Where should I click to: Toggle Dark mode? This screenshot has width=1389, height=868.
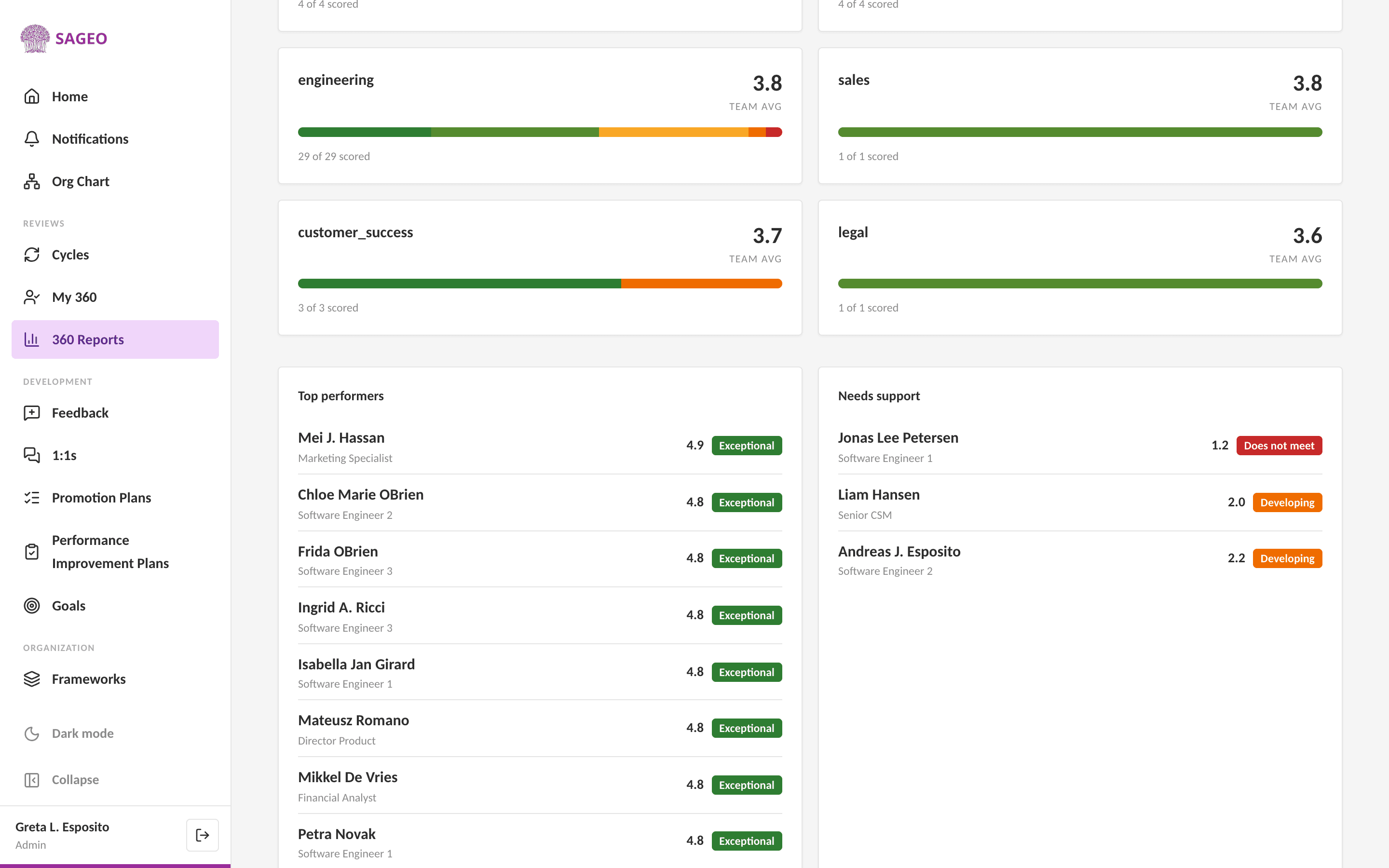(x=69, y=733)
